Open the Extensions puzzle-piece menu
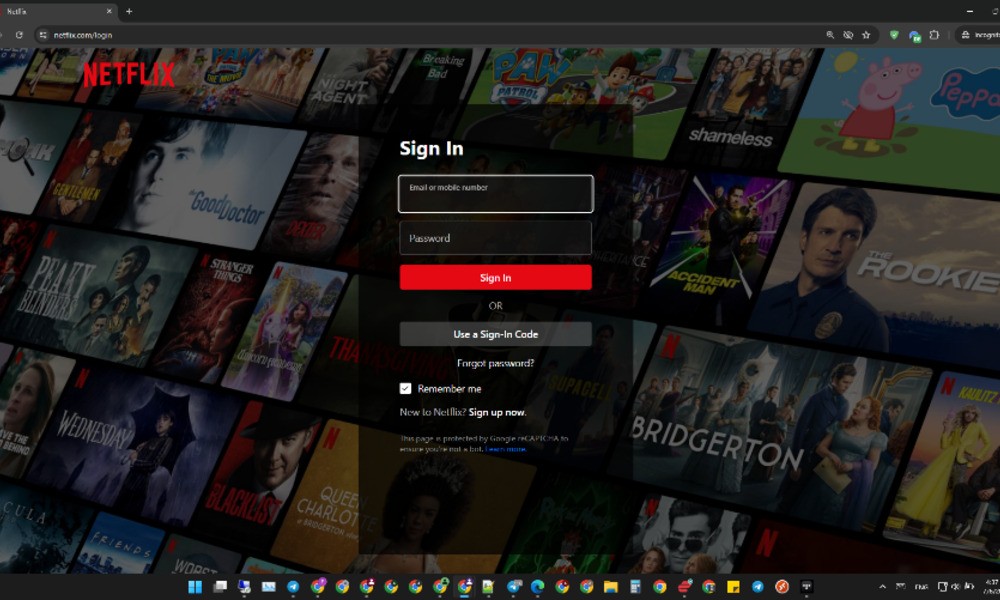The height and width of the screenshot is (600, 1000). [x=934, y=35]
